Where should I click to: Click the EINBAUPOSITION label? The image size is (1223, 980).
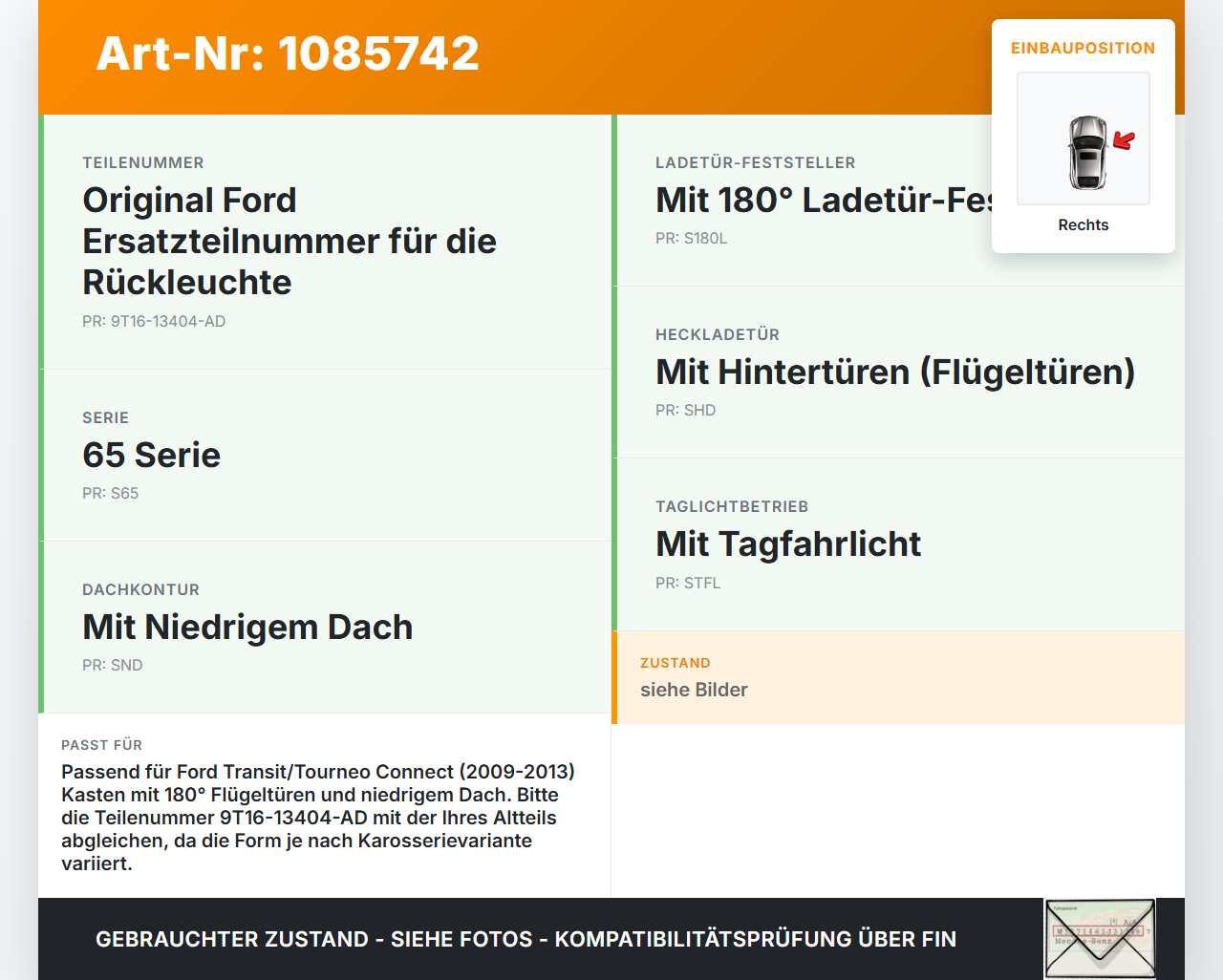(1084, 48)
